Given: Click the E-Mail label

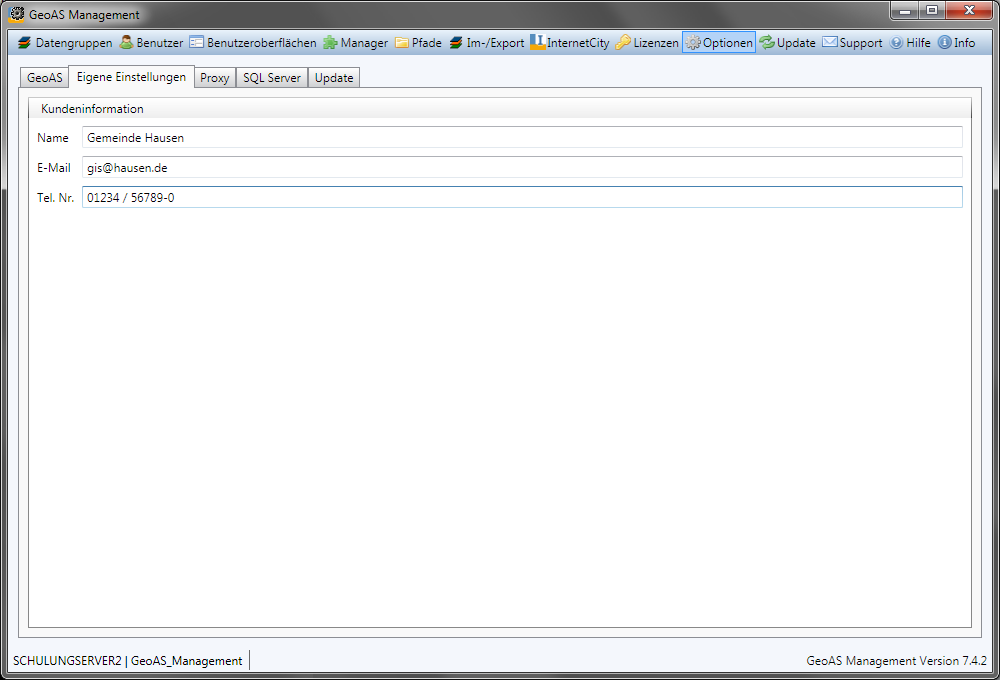Looking at the screenshot, I should pos(54,168).
